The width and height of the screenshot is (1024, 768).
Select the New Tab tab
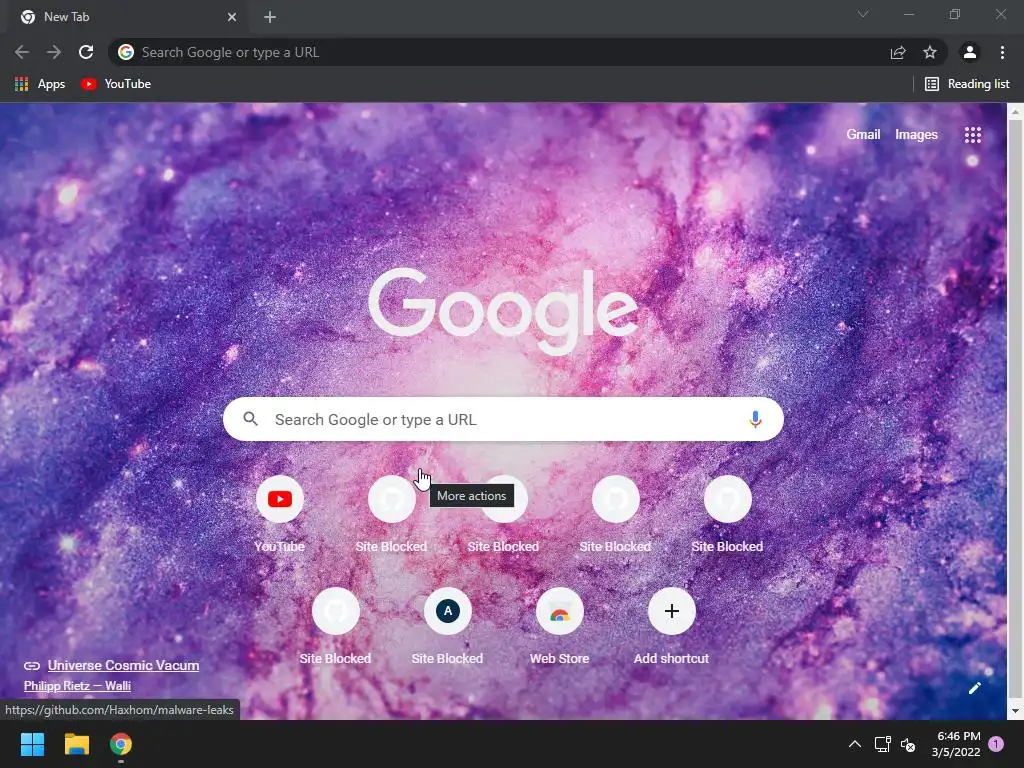tap(127, 17)
